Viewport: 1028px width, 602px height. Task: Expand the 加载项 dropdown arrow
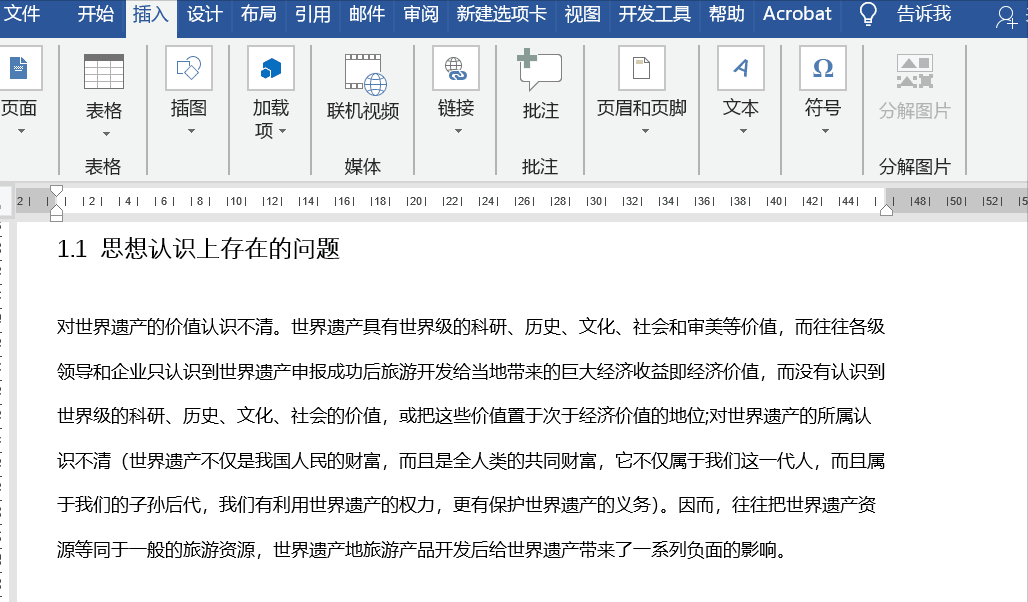click(x=283, y=131)
